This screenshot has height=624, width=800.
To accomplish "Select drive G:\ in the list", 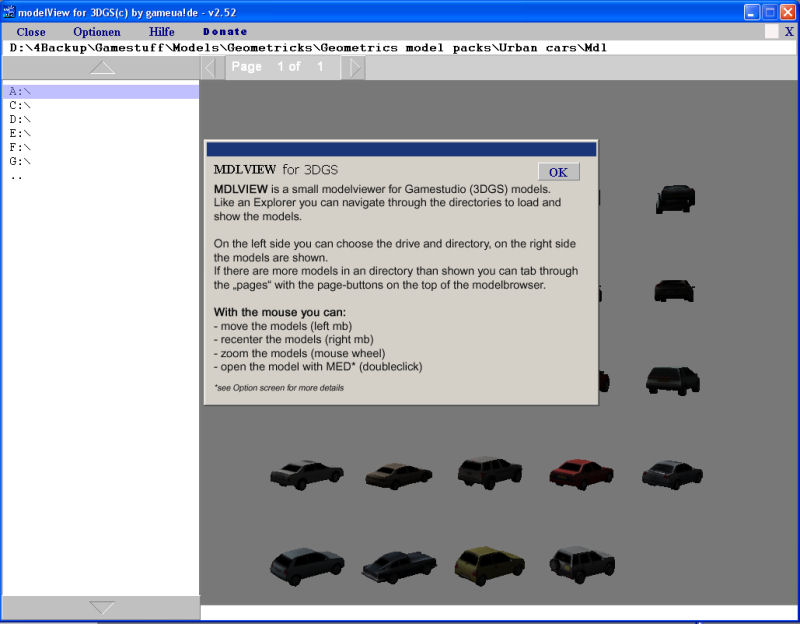I will click(101, 161).
